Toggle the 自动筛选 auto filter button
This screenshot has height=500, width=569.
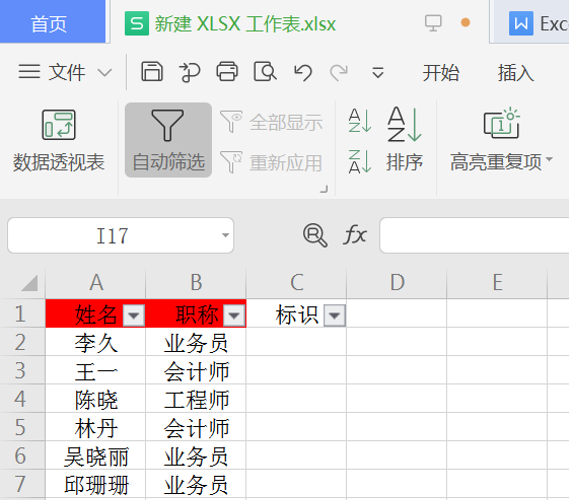pos(168,140)
